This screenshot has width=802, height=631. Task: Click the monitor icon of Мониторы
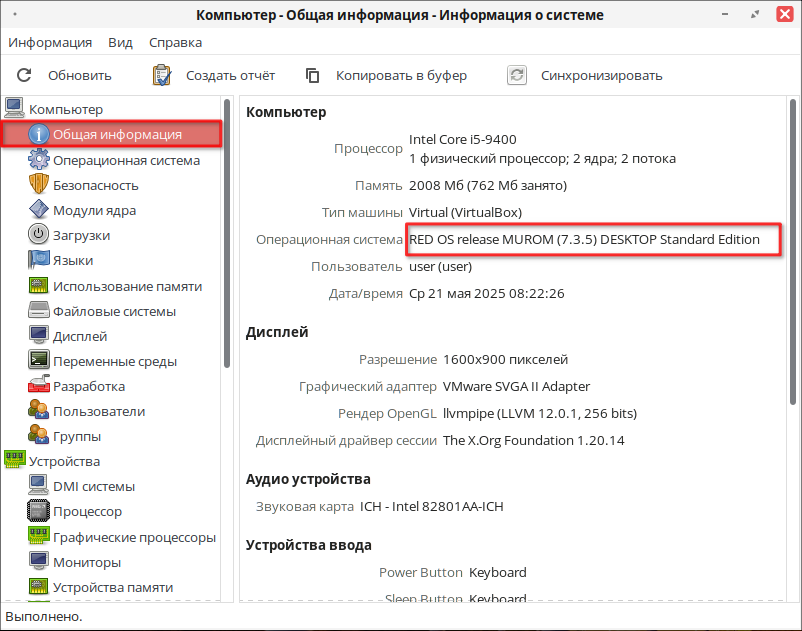pos(38,561)
